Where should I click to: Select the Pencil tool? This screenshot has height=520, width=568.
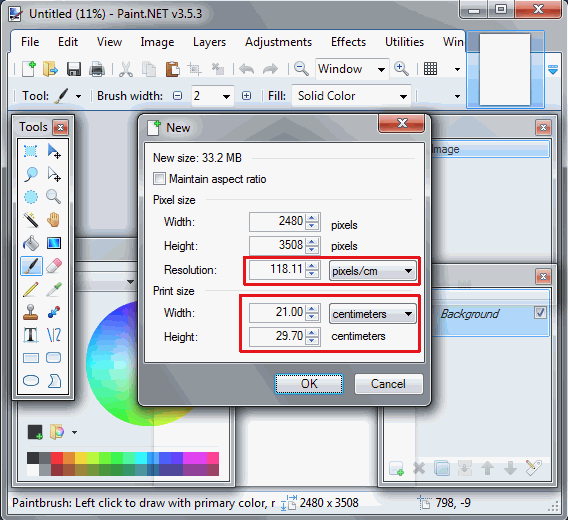31,290
